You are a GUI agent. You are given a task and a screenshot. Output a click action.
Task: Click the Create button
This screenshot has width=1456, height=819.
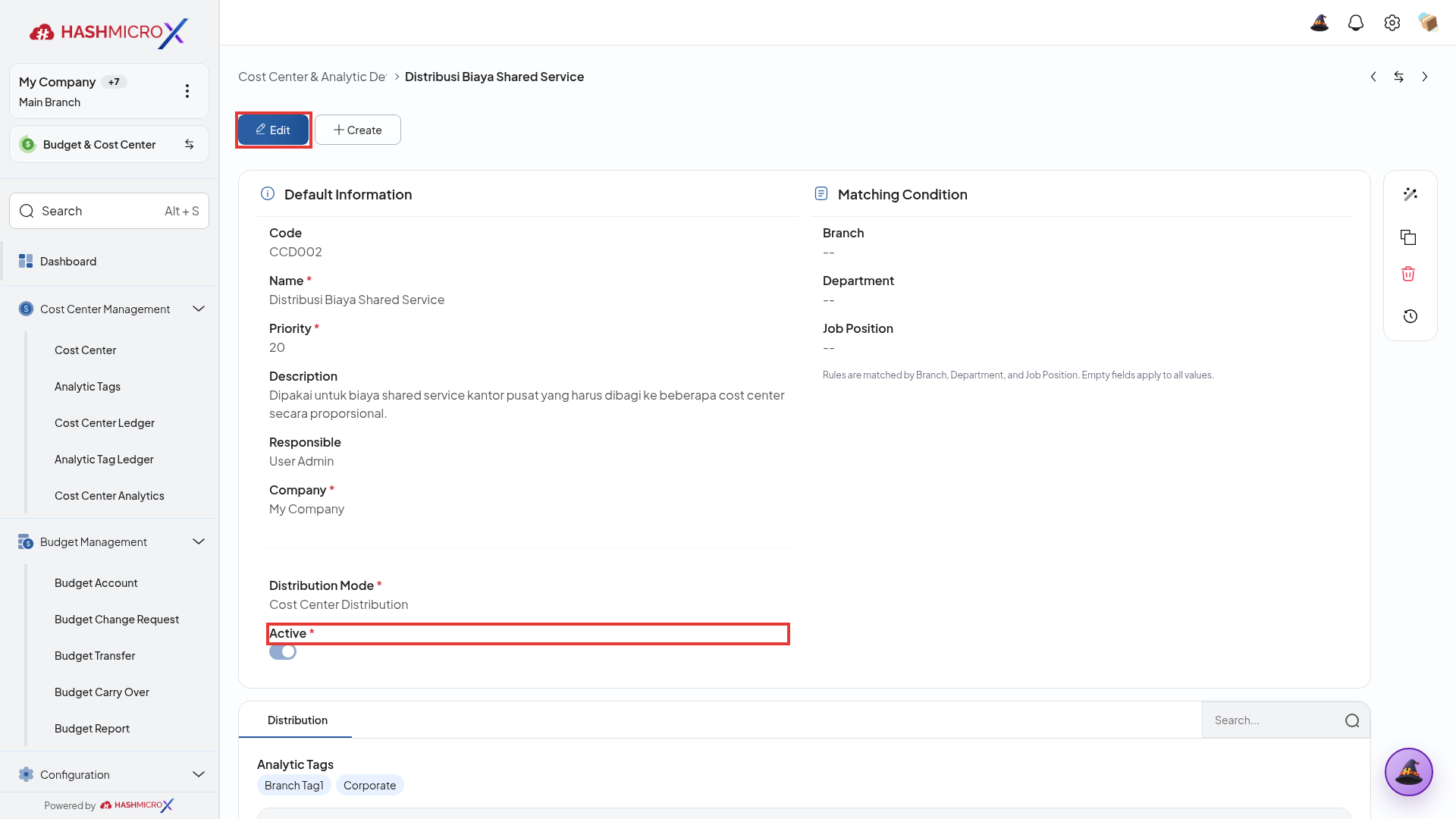358,130
